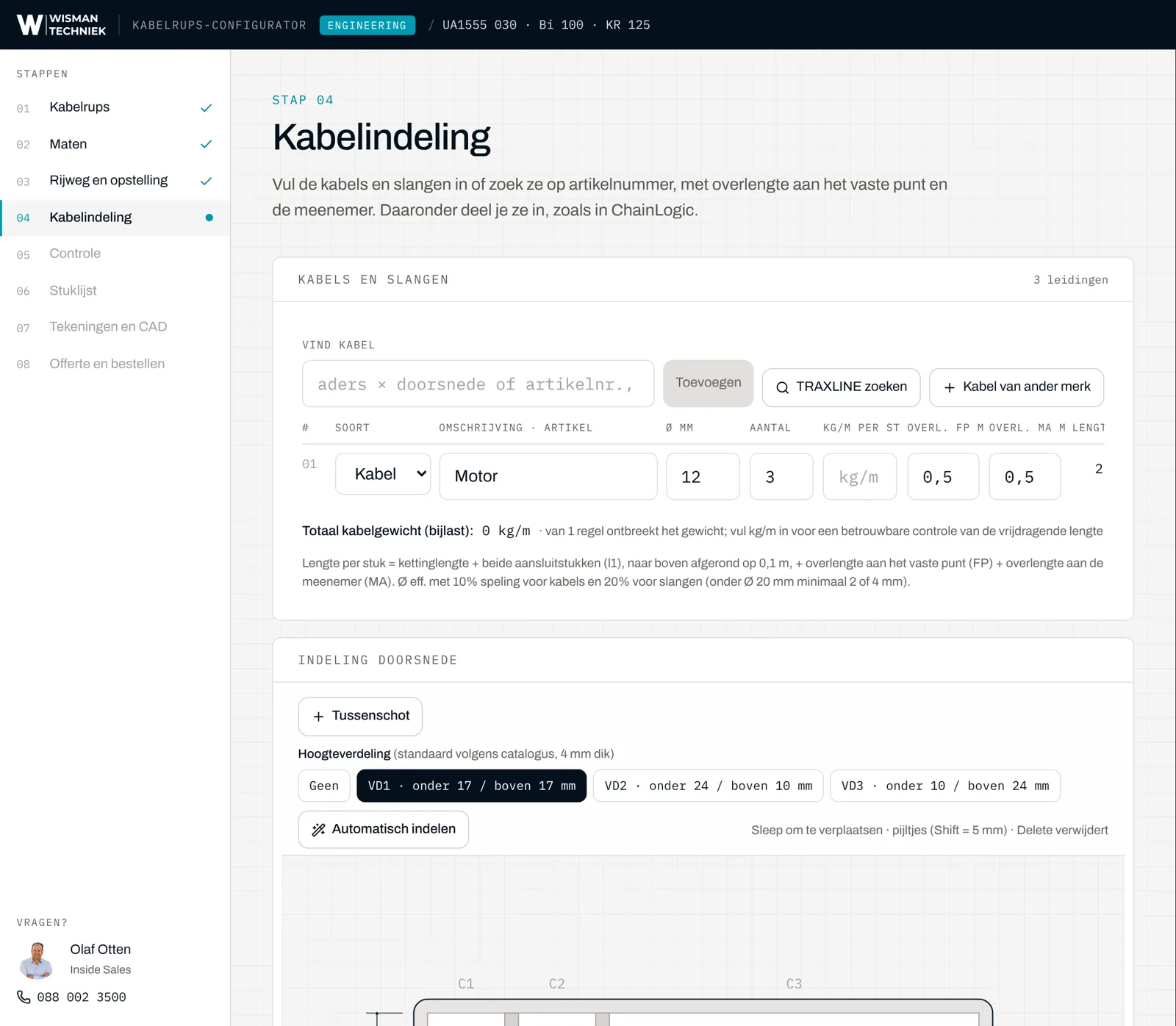Click the Motor omschrijving field

point(548,476)
